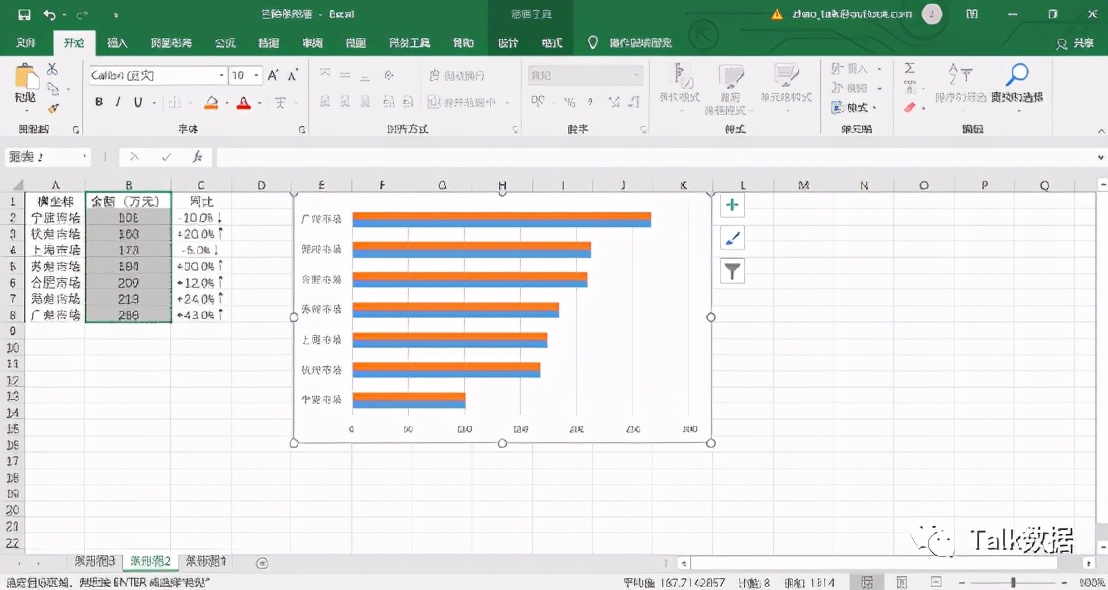Image resolution: width=1108 pixels, height=590 pixels.
Task: Click the 共享 Share button
Action: coord(1076,43)
